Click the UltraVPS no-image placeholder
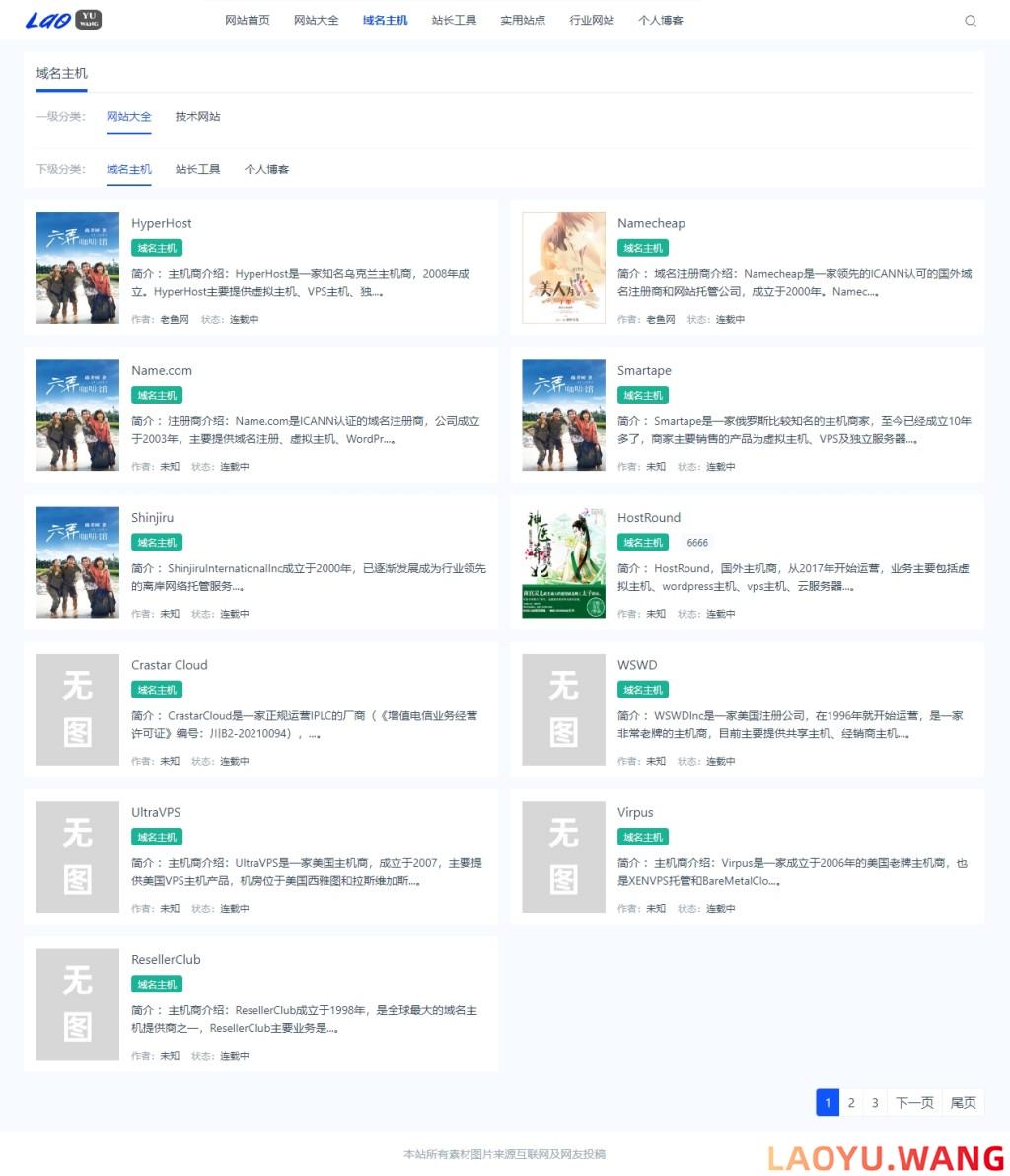The width and height of the screenshot is (1010, 1176). [78, 856]
